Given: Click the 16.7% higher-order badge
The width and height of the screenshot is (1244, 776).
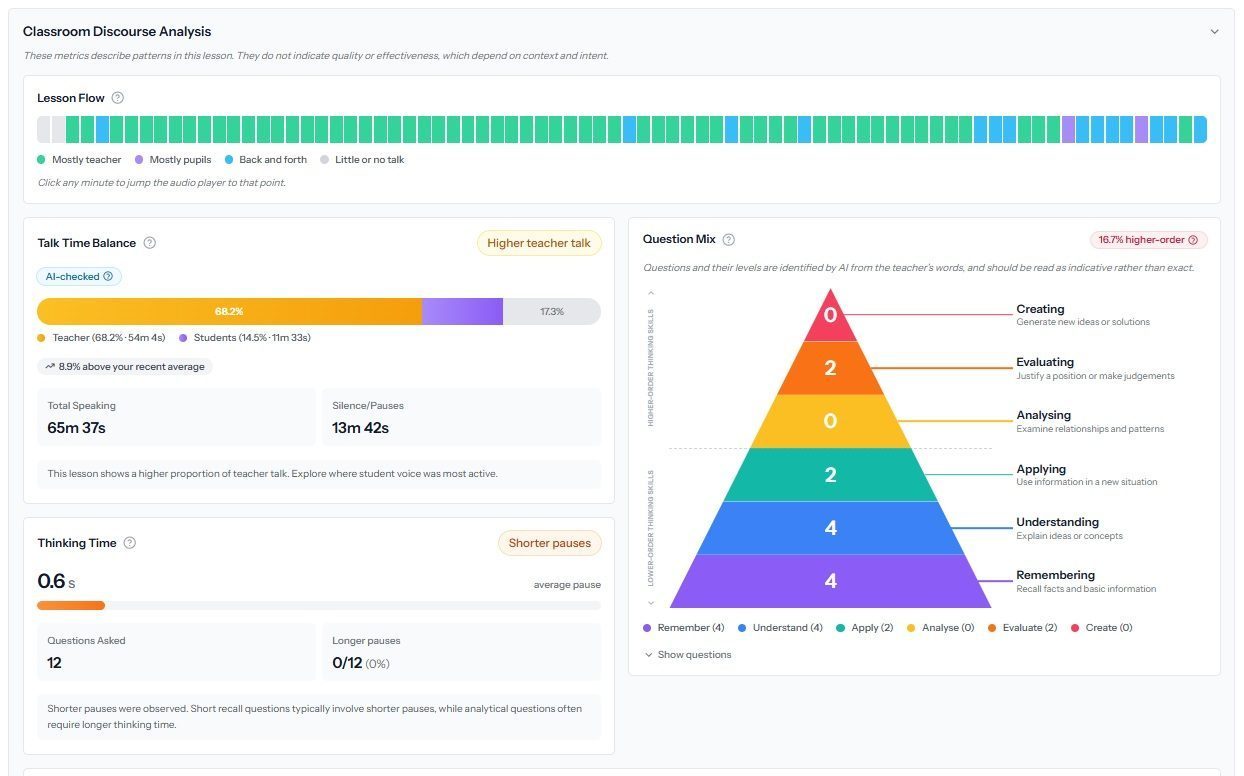Looking at the screenshot, I should coord(1148,240).
